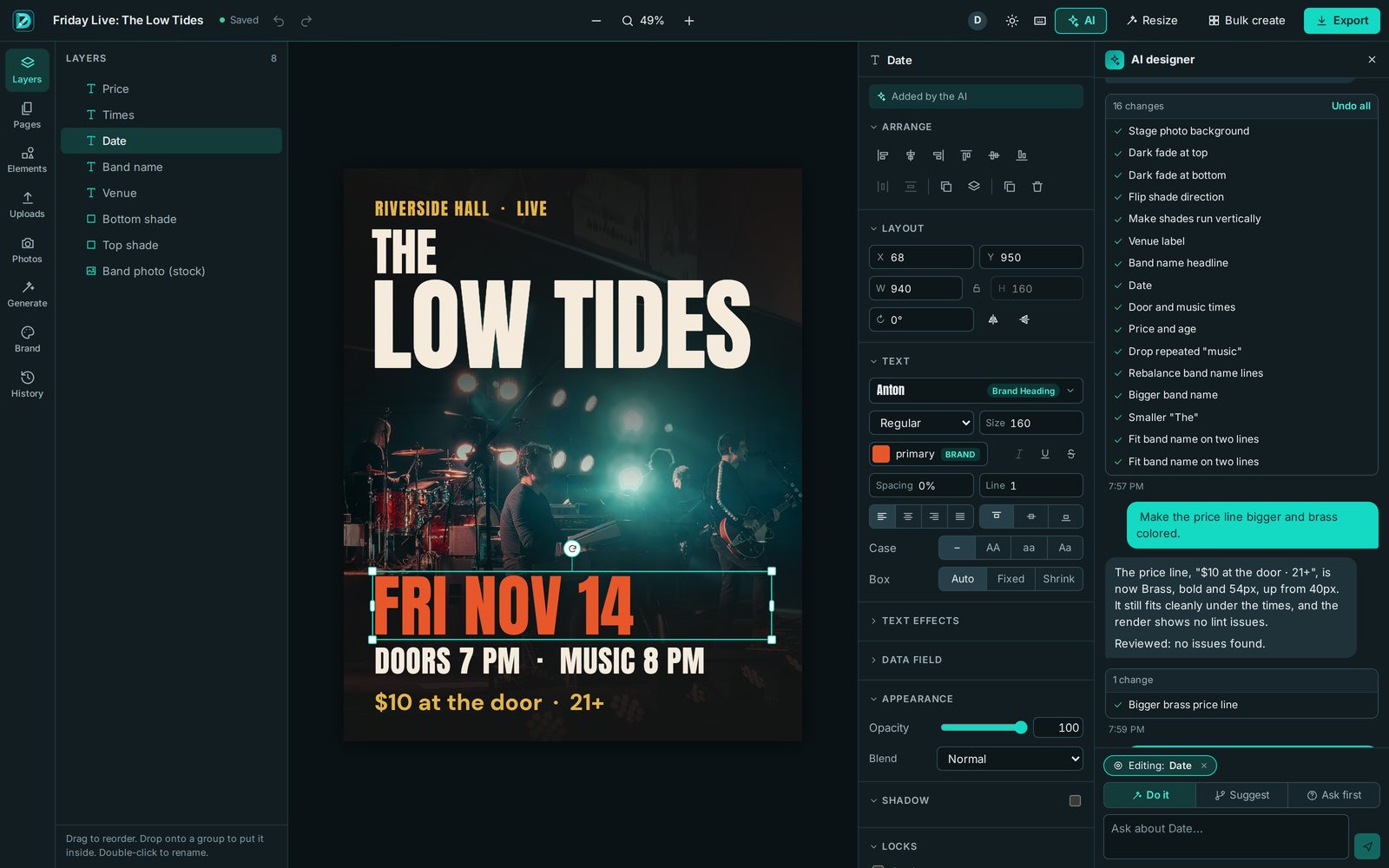Zoom out with the minus icon
Image resolution: width=1389 pixels, height=868 pixels.
coord(596,21)
